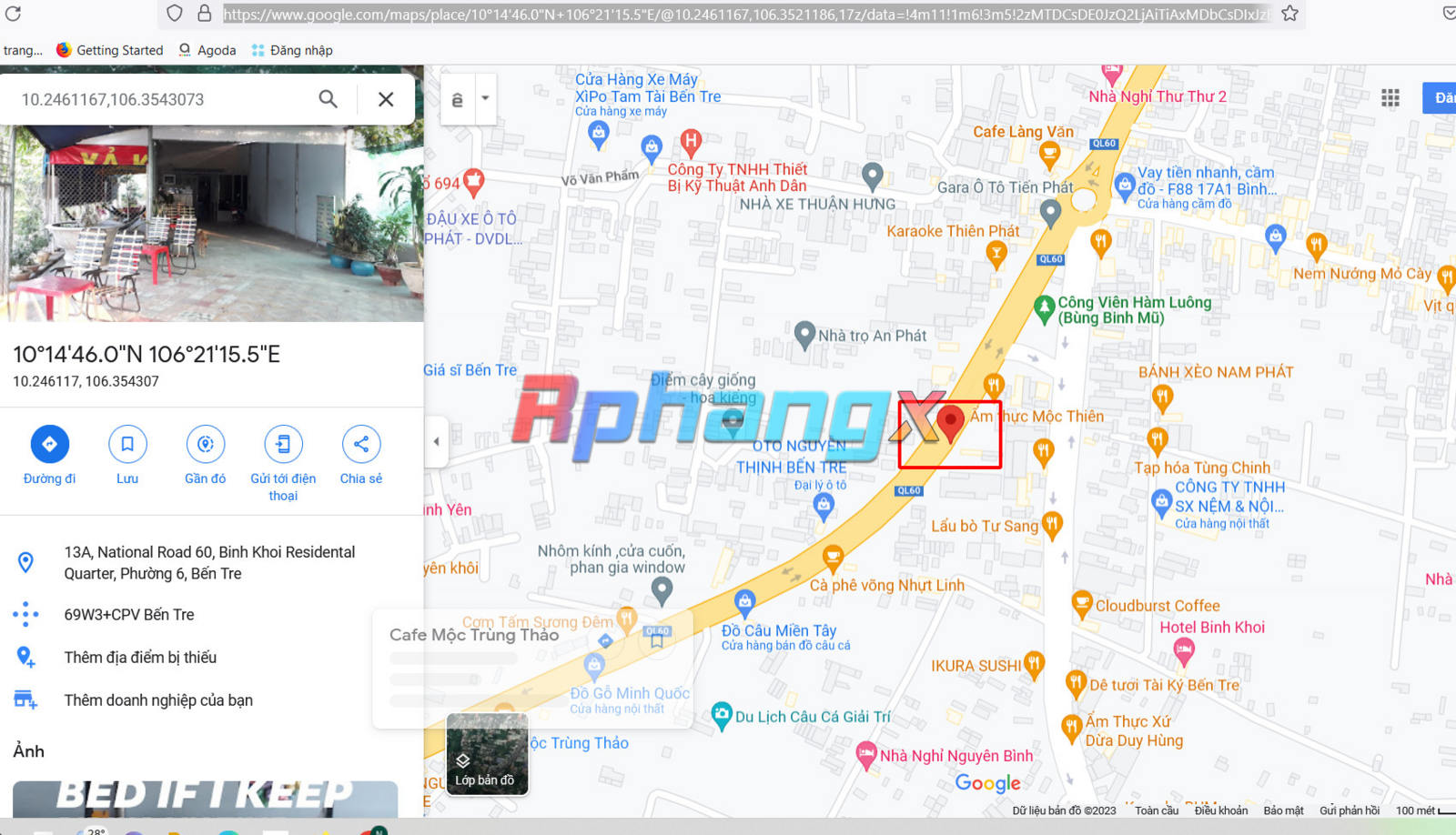Click the Cà phê võng Nhựt Linh marker

833,558
